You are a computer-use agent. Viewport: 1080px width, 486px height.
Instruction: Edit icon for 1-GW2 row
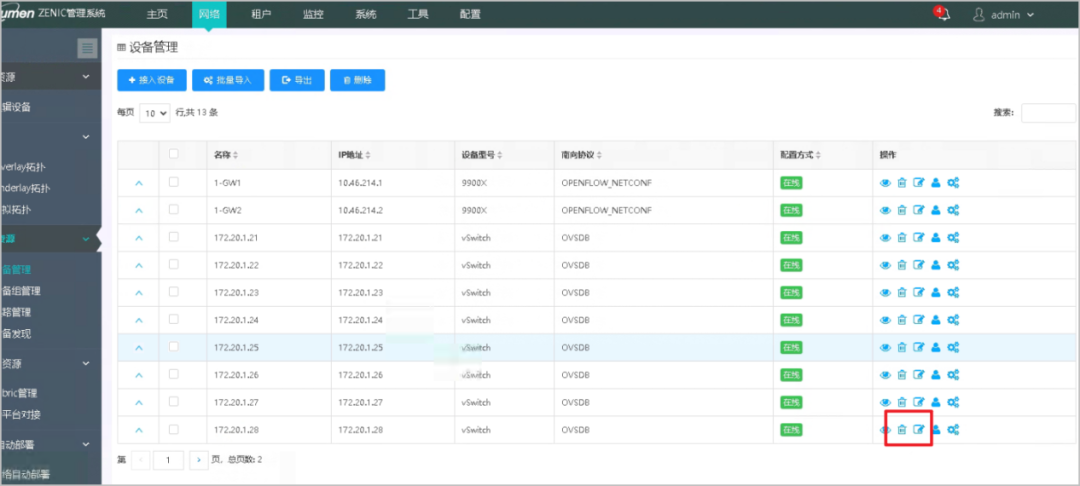click(918, 210)
